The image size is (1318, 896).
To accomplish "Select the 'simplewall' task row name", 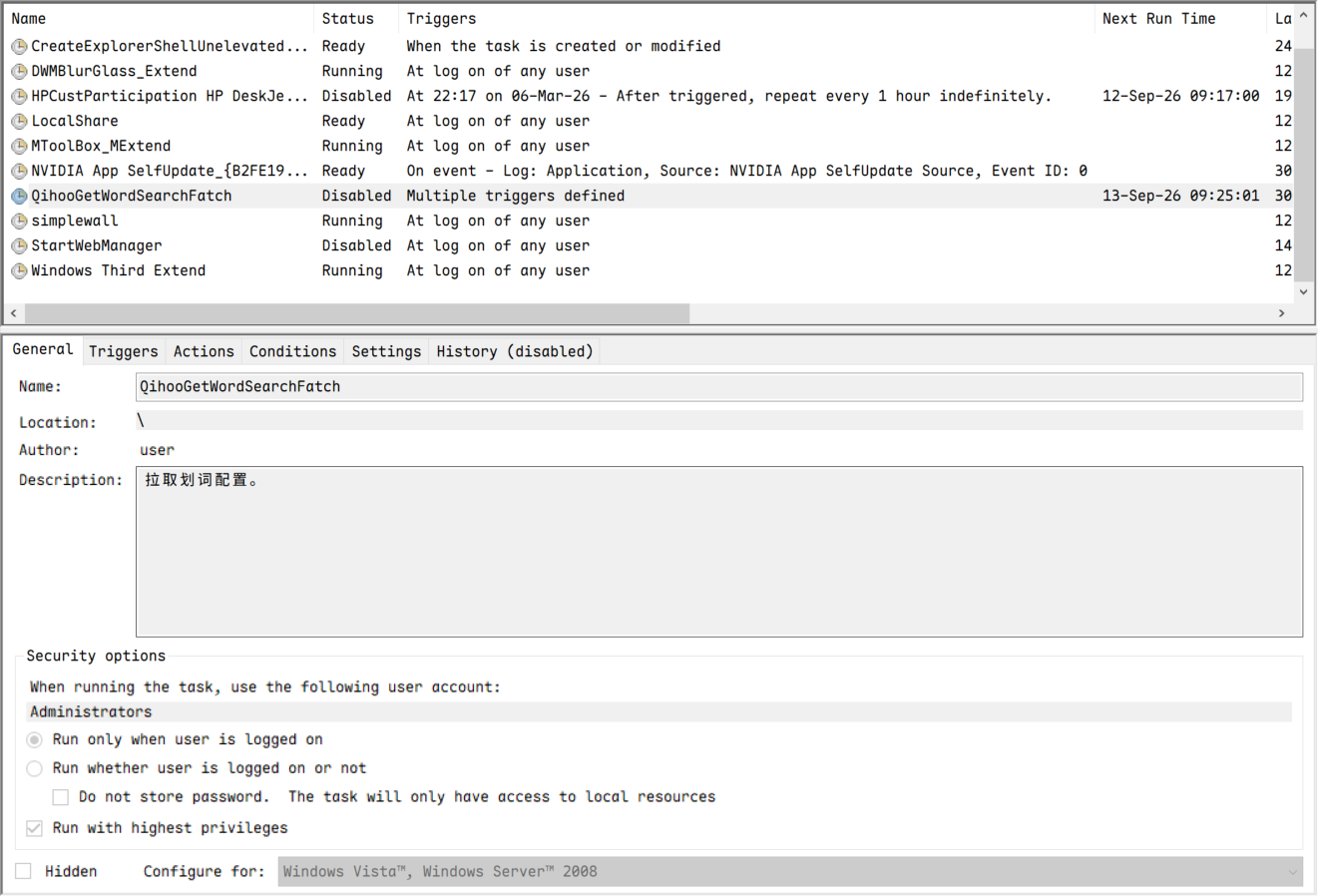I will (75, 221).
